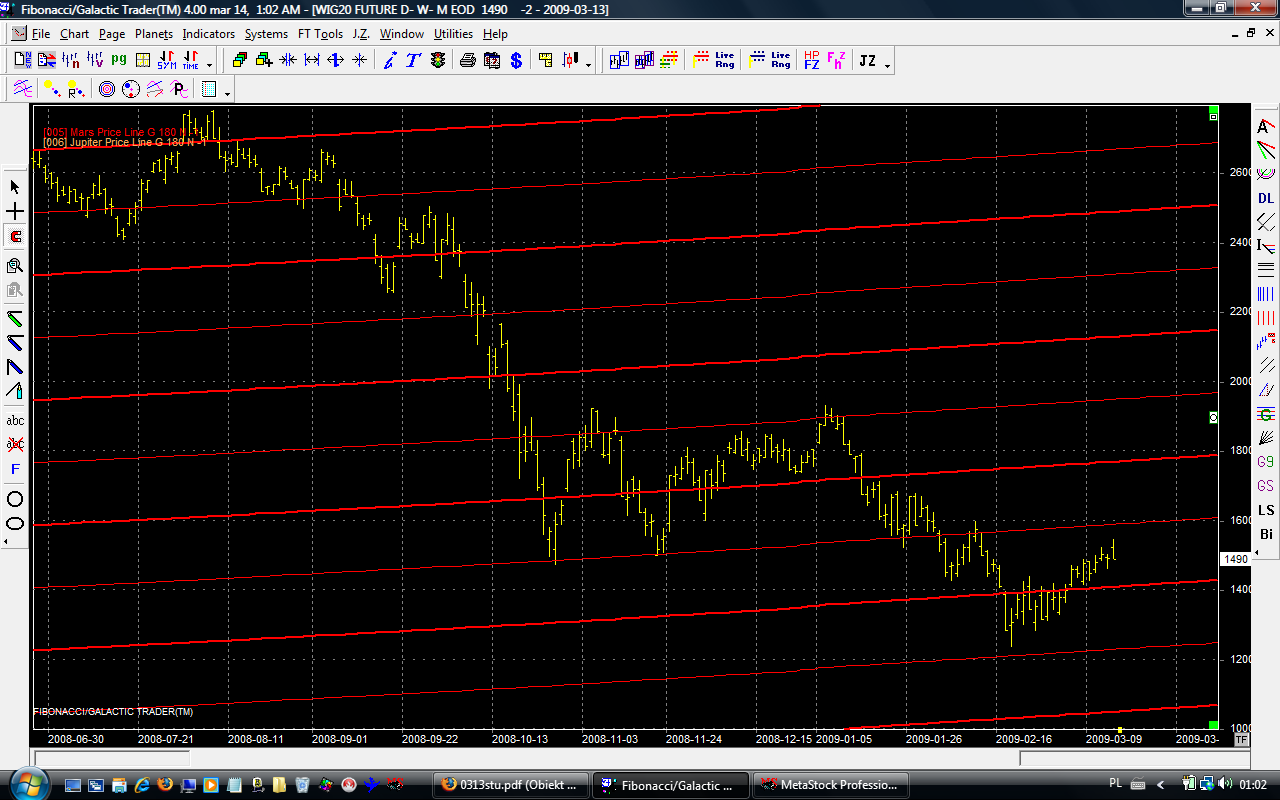Open dropdown arrow beside SYM TIME icons
1280x800 pixels.
209,65
